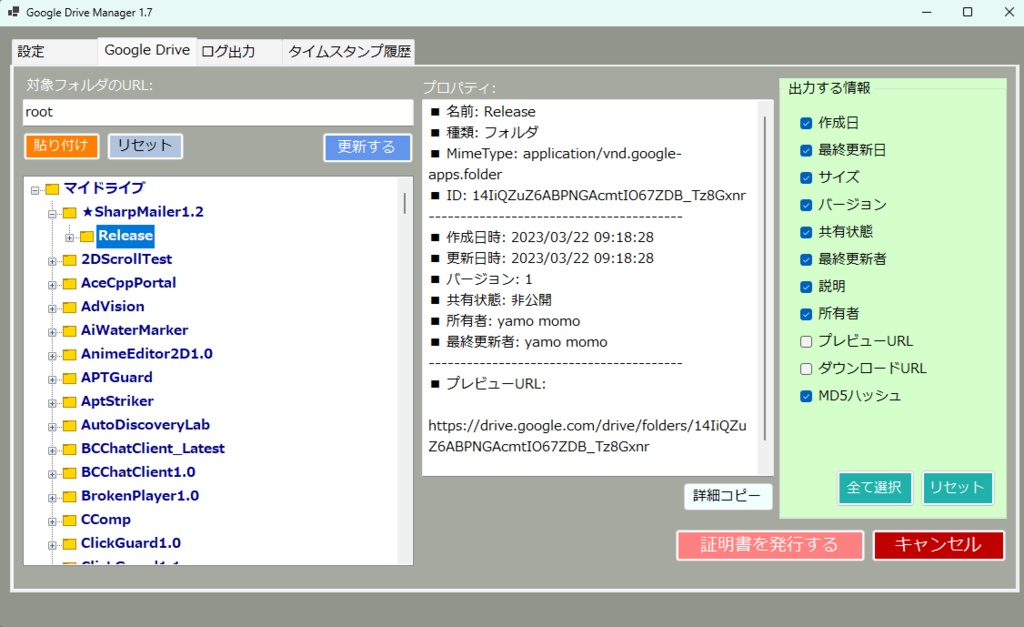
Task: Click the 証明書を発行する button
Action: click(x=770, y=545)
